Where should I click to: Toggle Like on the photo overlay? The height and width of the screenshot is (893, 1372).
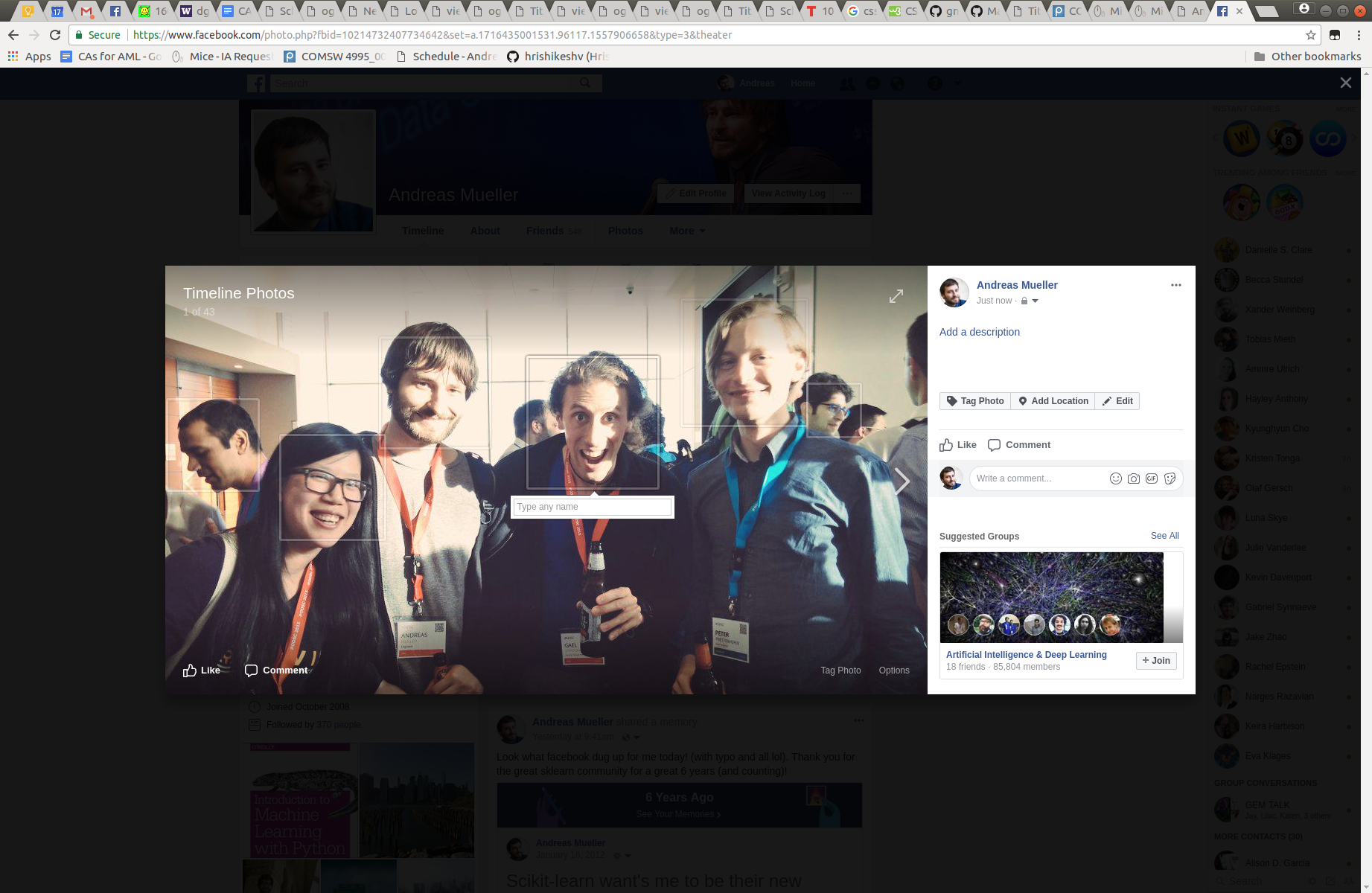coord(202,670)
